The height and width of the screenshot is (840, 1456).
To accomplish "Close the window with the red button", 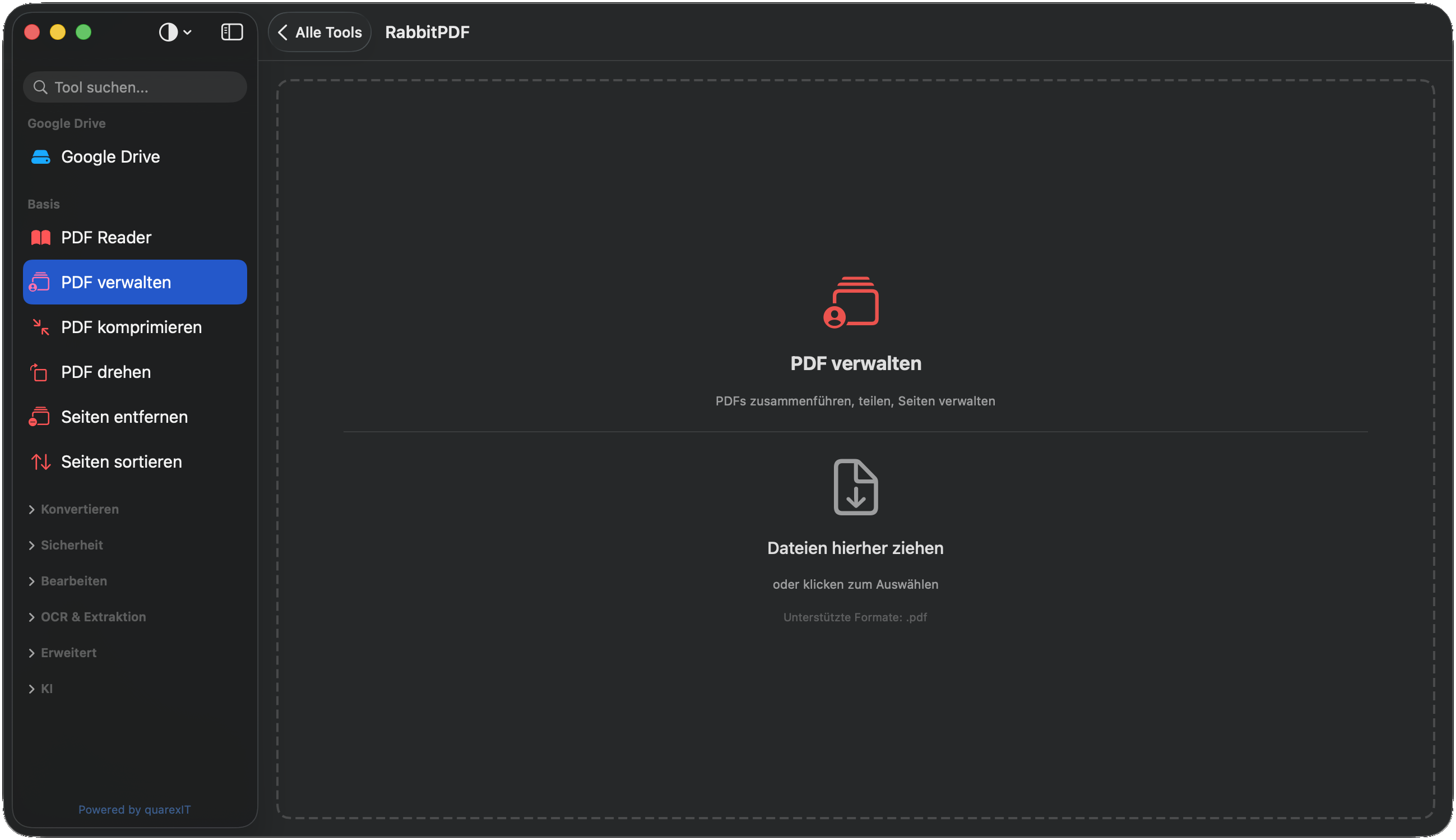I will (x=33, y=33).
